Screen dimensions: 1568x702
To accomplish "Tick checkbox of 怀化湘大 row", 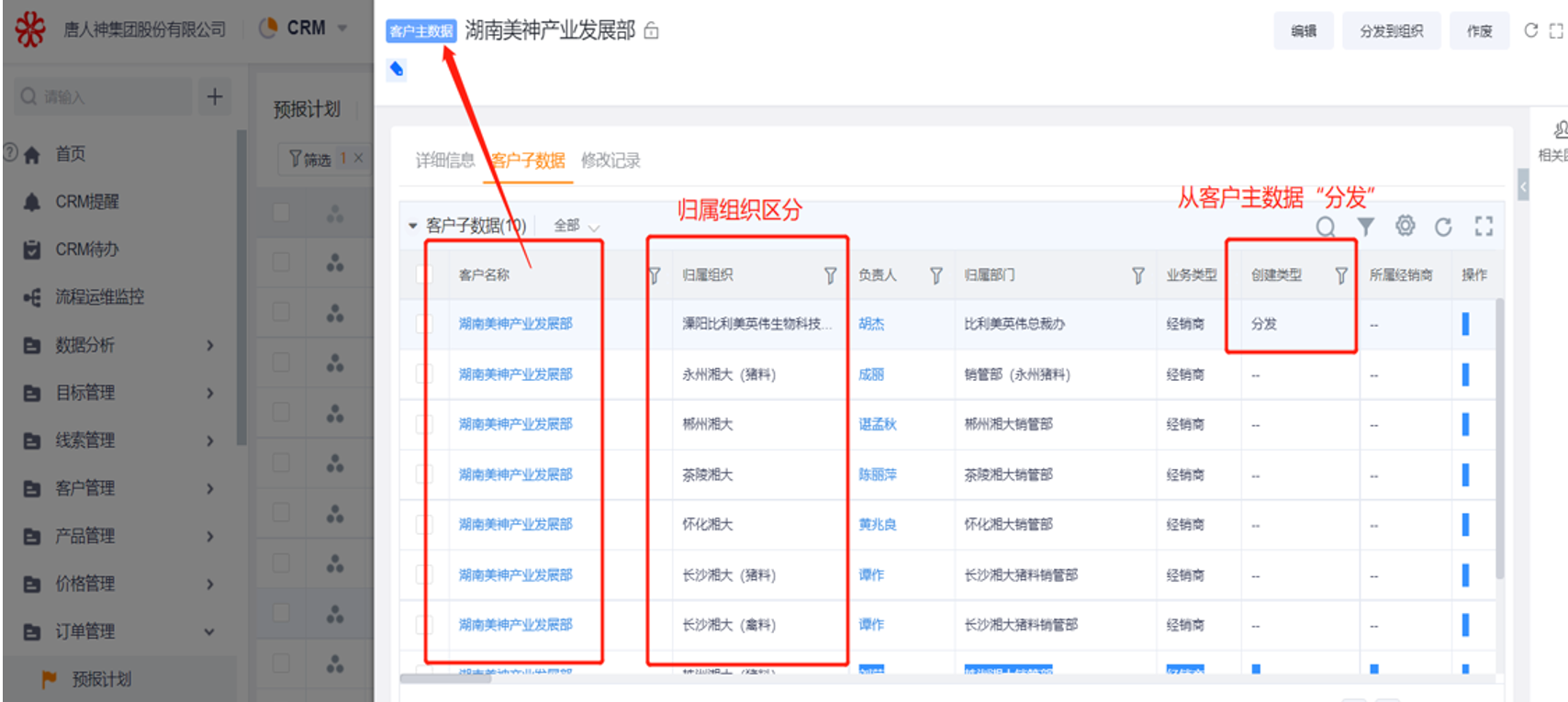I will click(424, 524).
